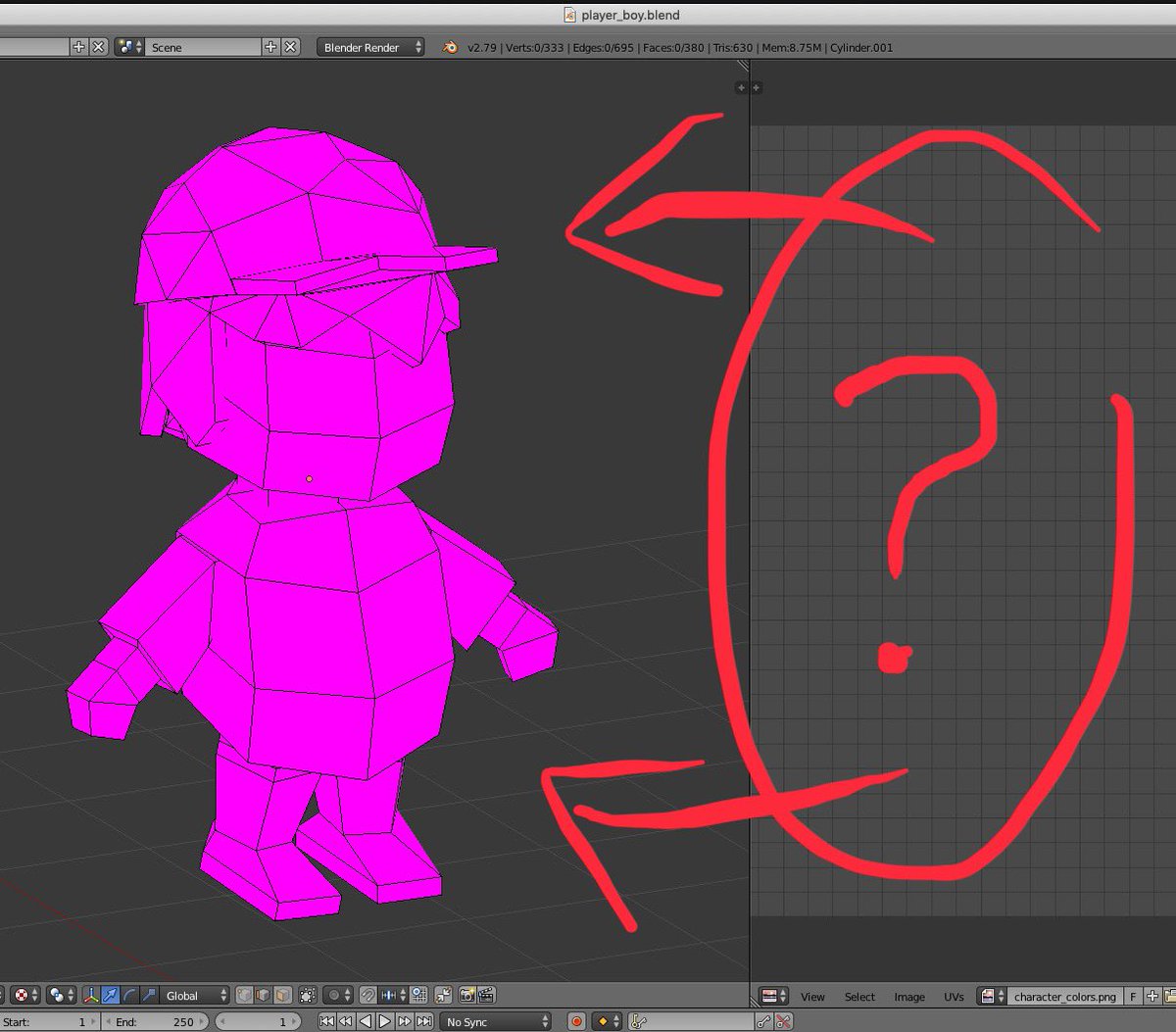Open the View menu in the UV editor
Viewport: 1176px width, 1032px height.
(812, 997)
